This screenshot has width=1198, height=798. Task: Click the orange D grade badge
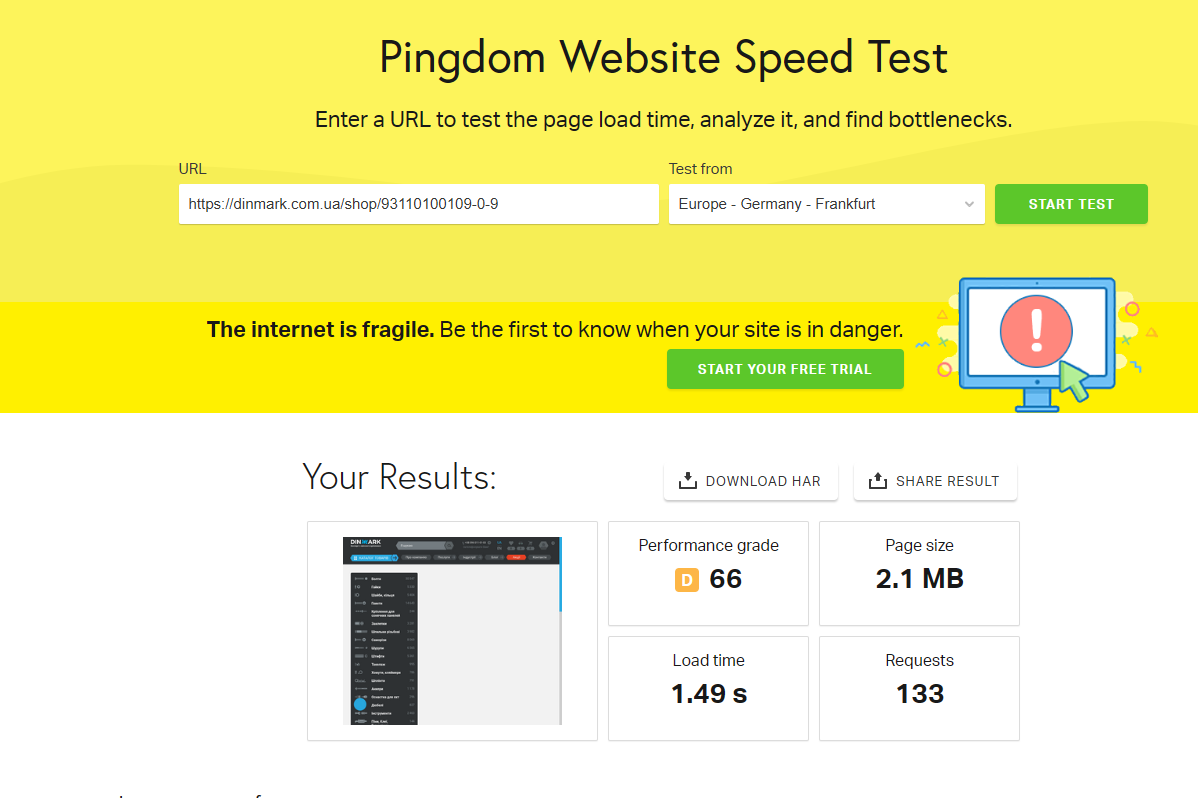click(x=687, y=580)
